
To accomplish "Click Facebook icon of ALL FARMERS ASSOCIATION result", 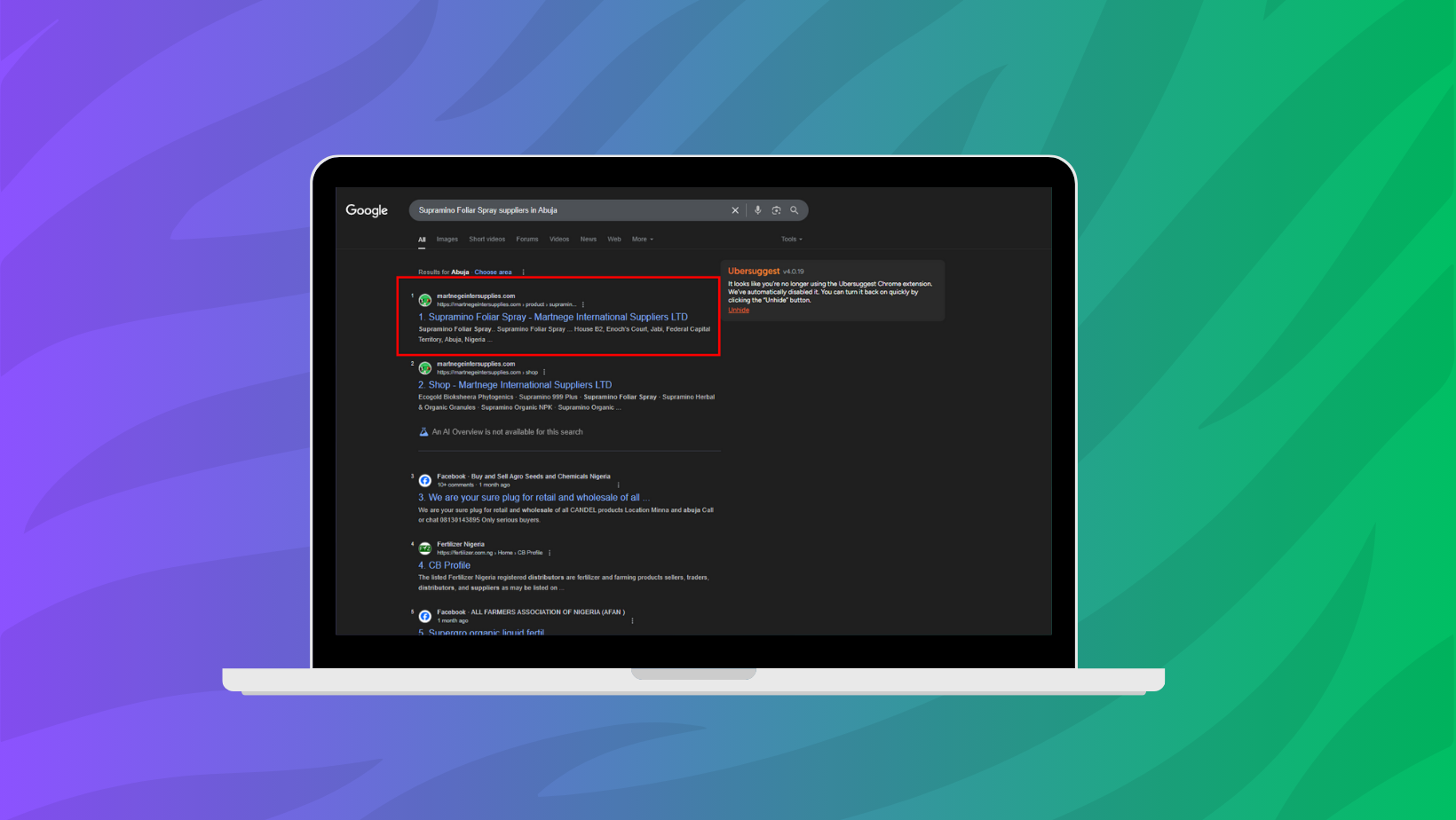I will (x=425, y=616).
